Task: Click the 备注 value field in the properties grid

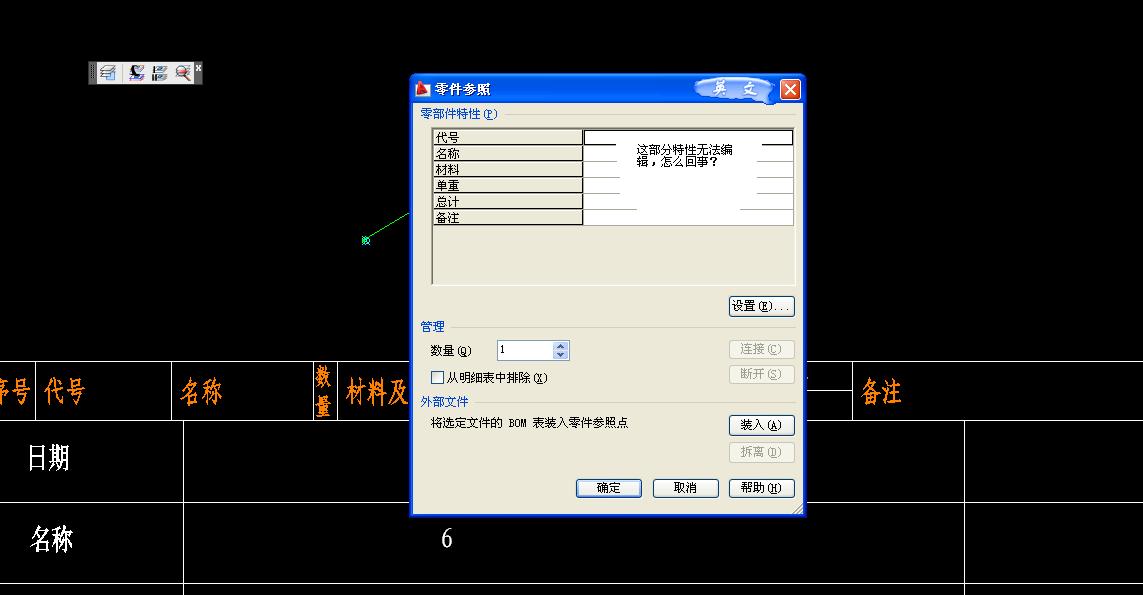Action: [x=688, y=217]
